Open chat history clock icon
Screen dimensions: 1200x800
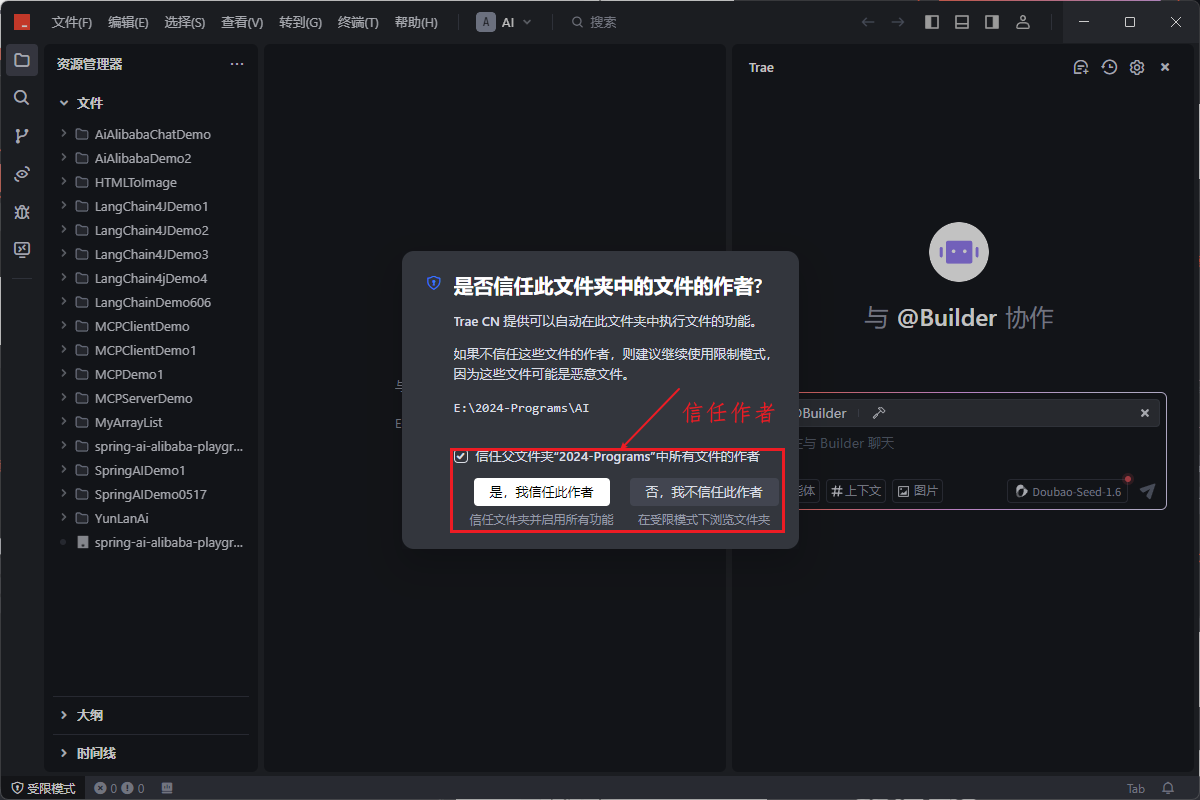tap(1109, 67)
